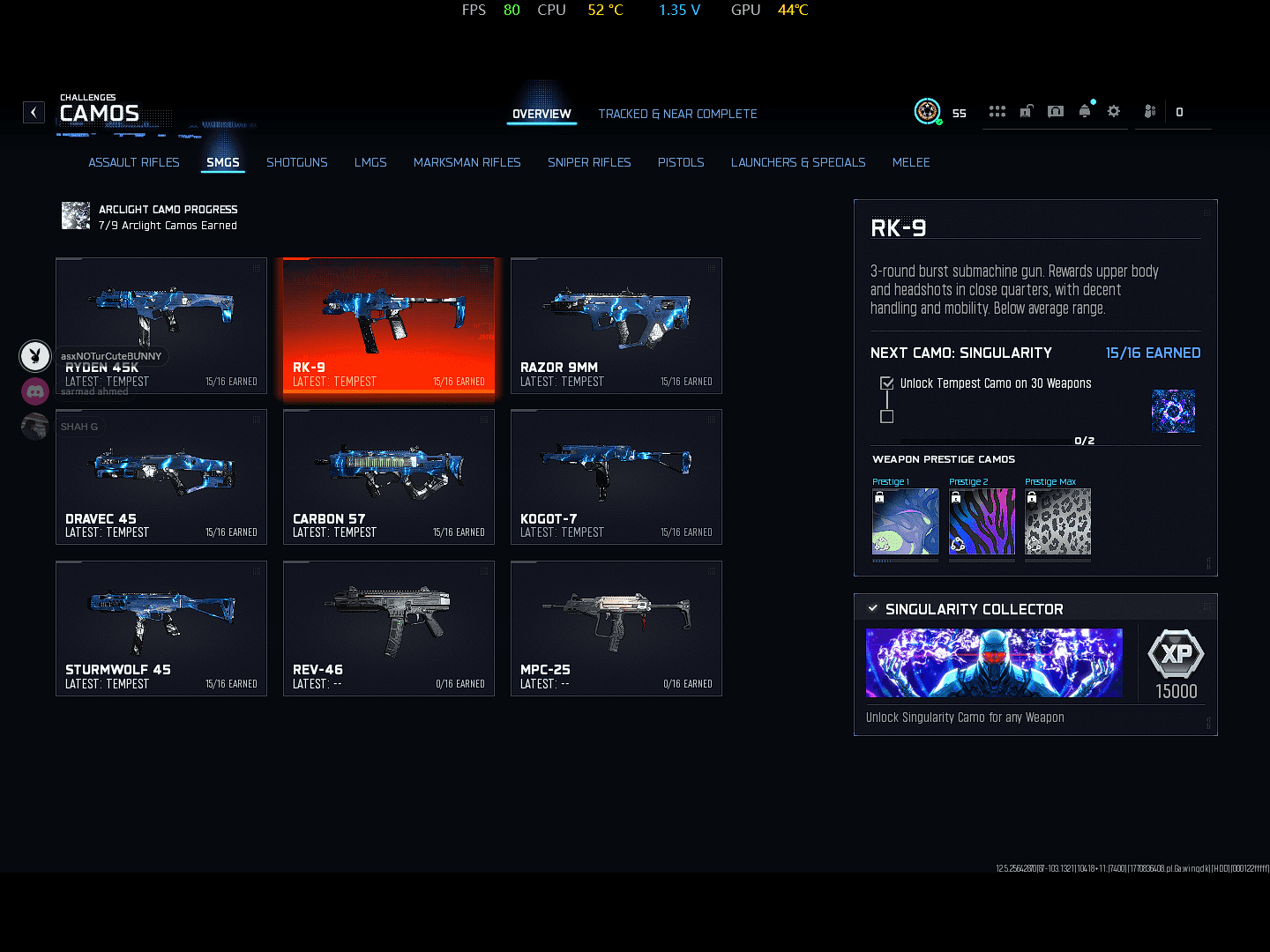Toggle the Tracked & Near Complete view
The image size is (1270, 952).
677,114
